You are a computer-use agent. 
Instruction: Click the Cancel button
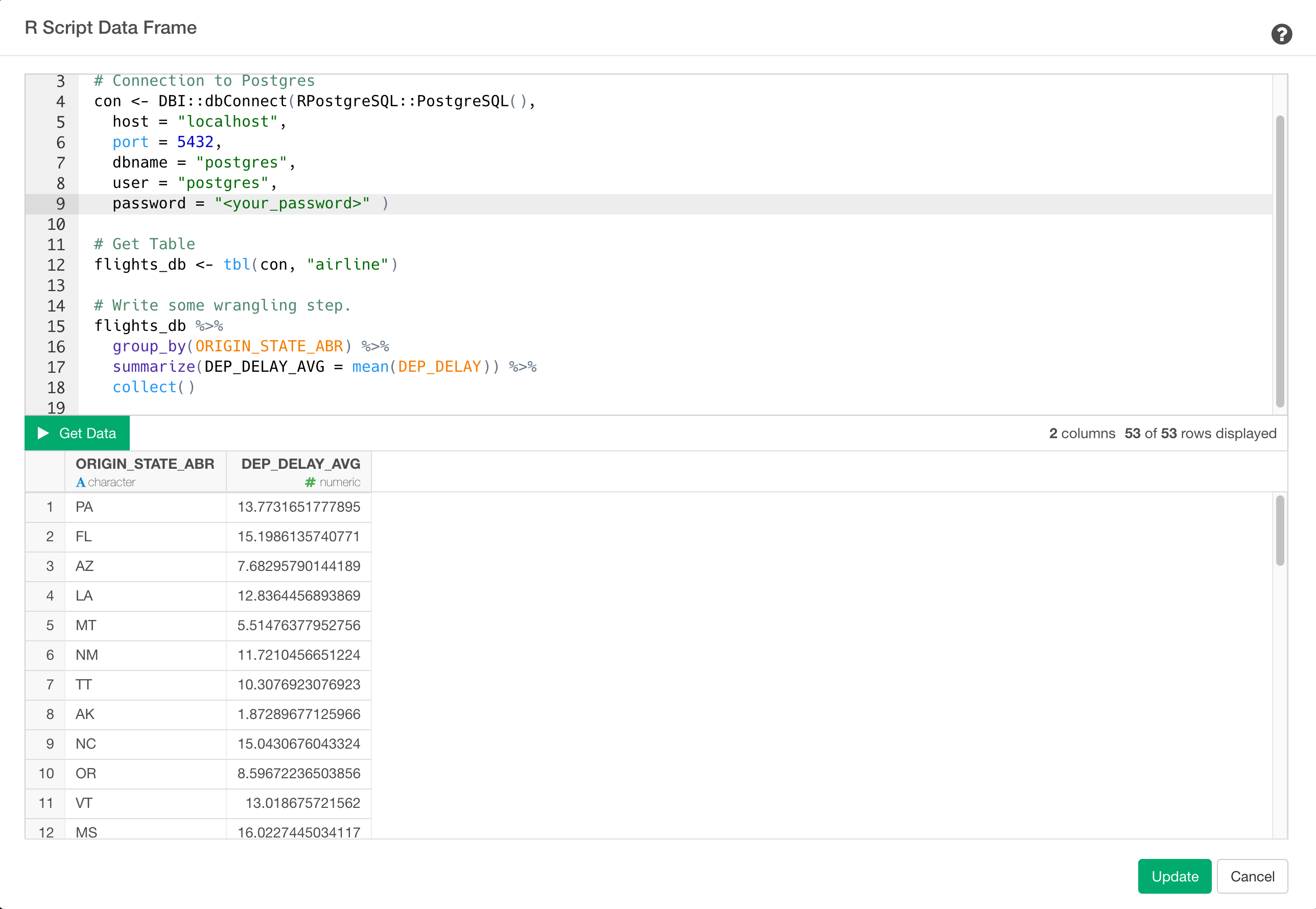click(1252, 876)
